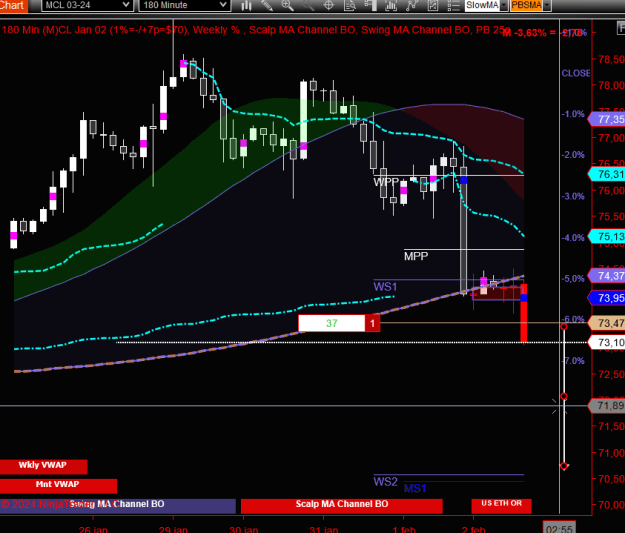This screenshot has width=625, height=533.
Task: Open the properties list icon
Action: 454,6
